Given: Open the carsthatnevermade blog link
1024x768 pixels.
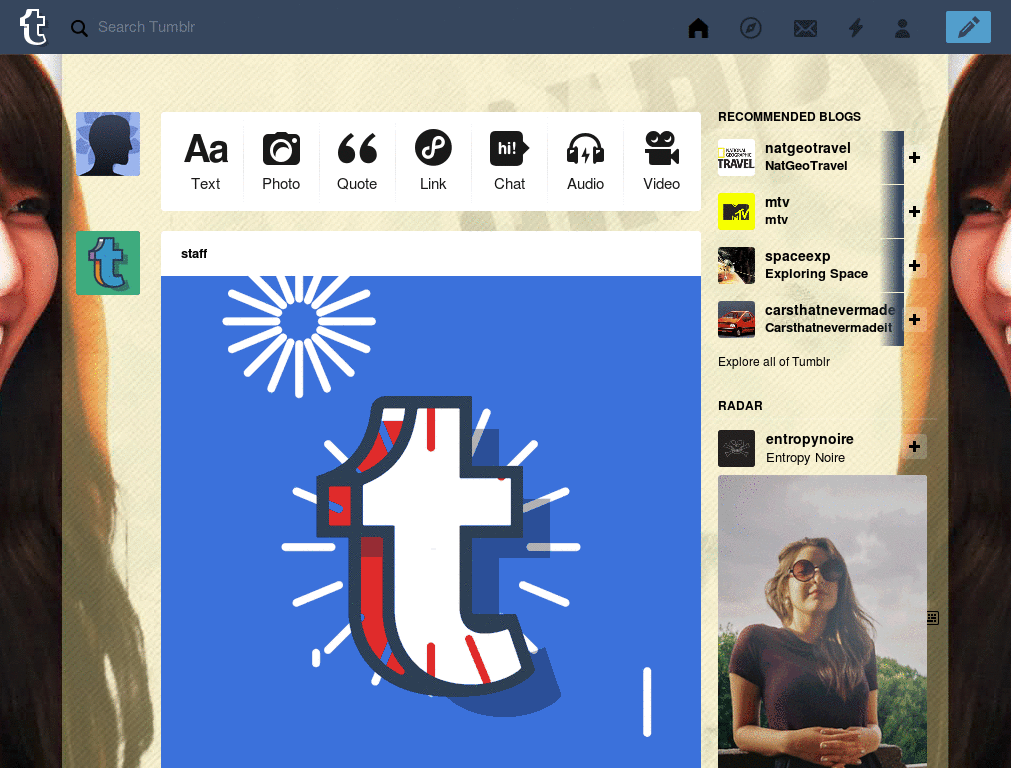Looking at the screenshot, I should click(830, 310).
